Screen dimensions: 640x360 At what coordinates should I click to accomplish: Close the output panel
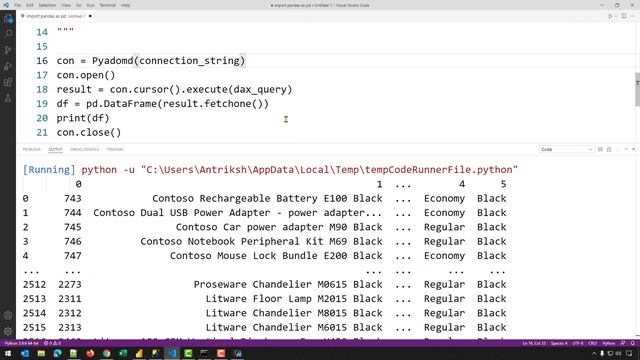[x=633, y=149]
